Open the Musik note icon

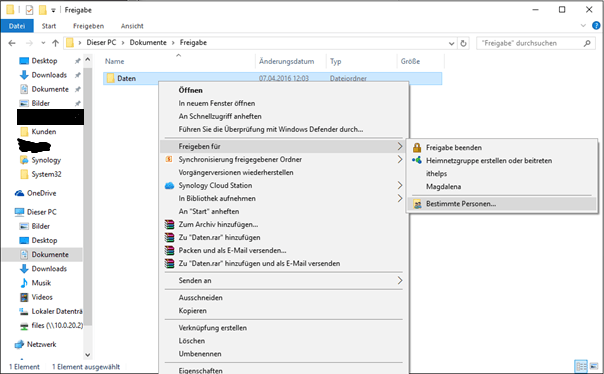point(24,283)
